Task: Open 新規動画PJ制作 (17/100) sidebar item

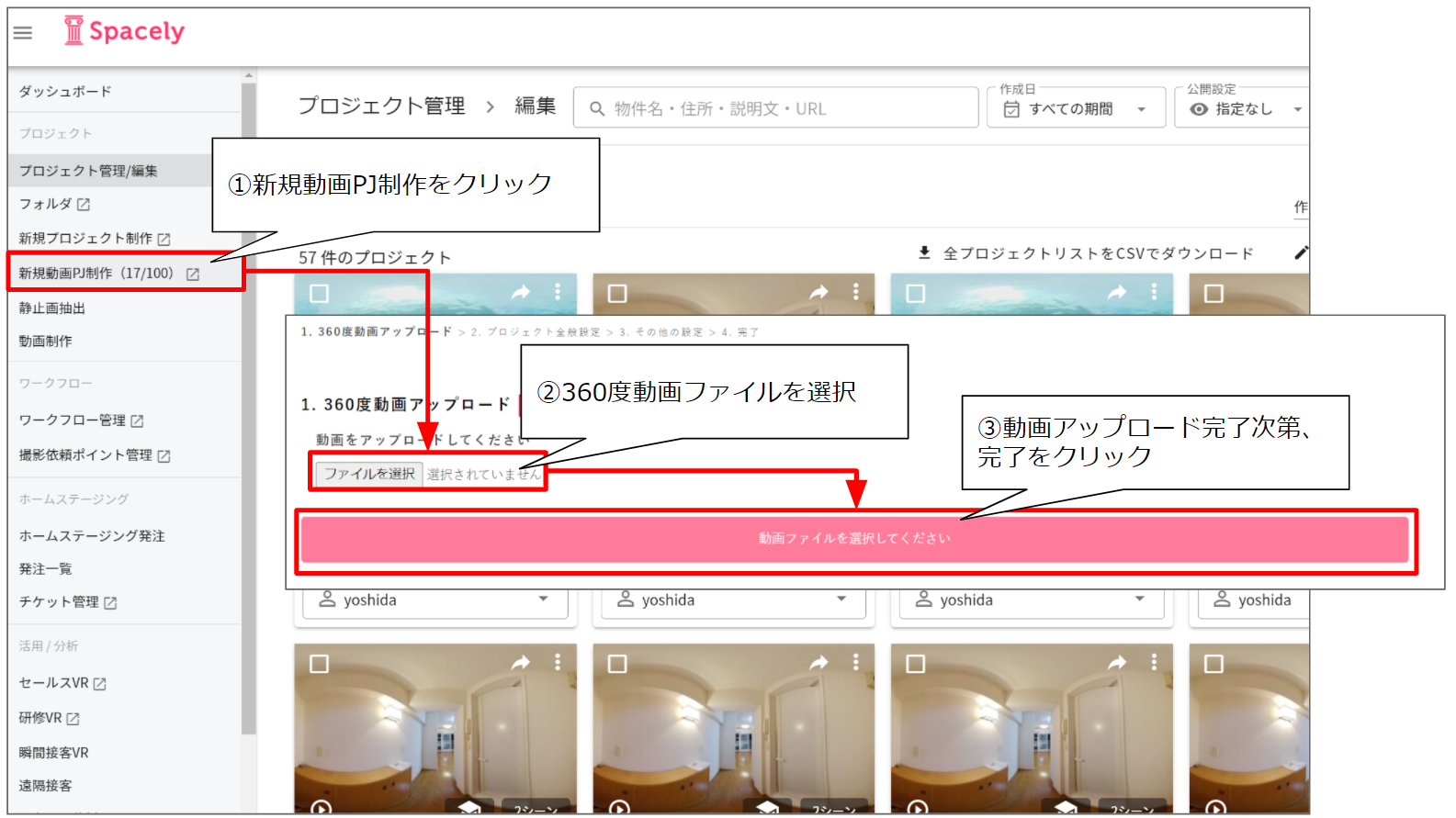Action: (x=96, y=274)
